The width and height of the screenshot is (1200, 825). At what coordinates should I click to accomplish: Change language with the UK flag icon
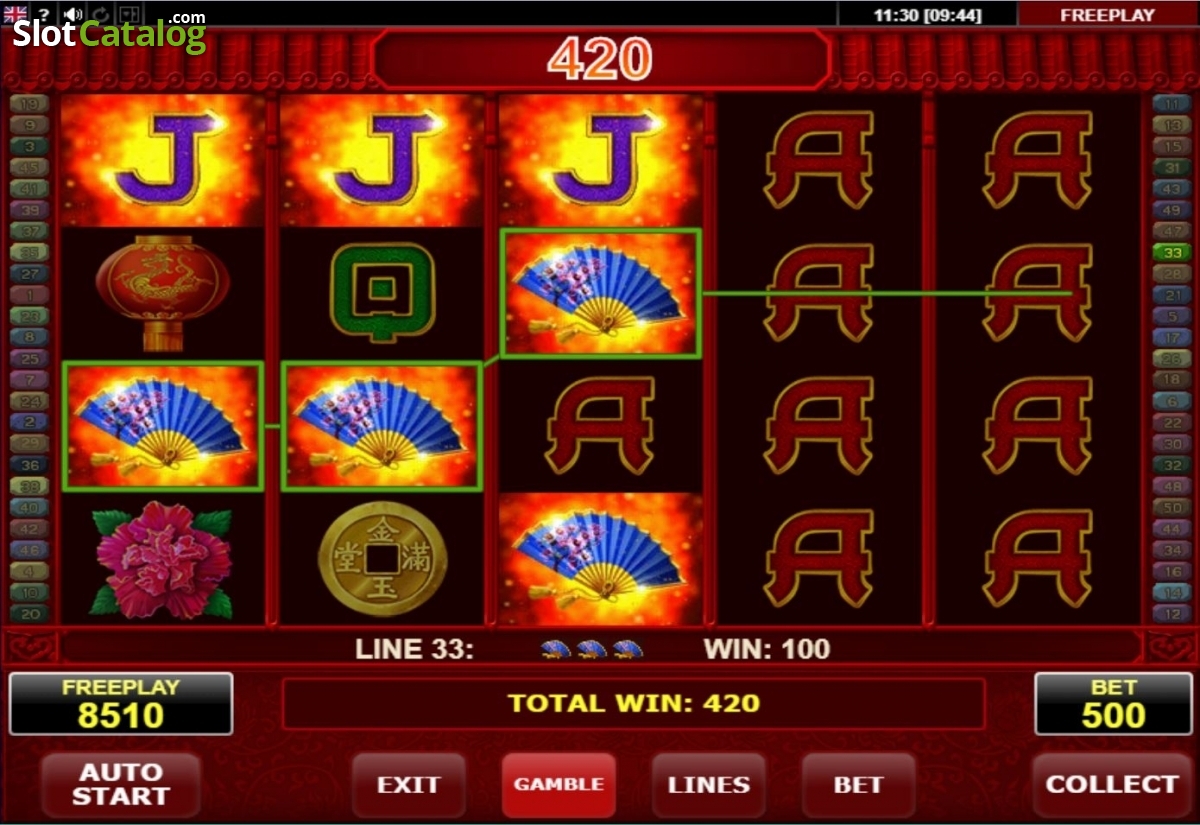click(15, 14)
